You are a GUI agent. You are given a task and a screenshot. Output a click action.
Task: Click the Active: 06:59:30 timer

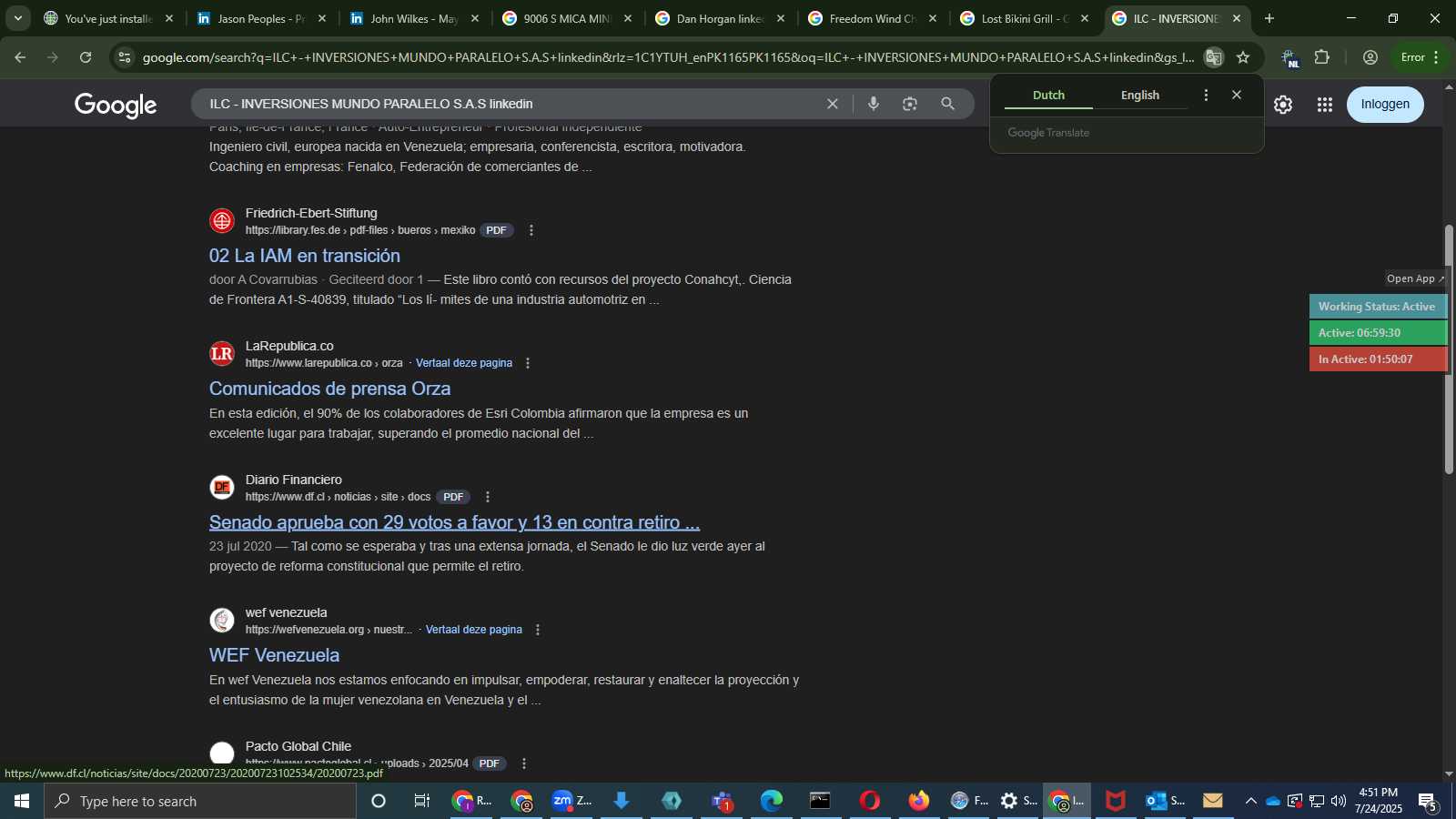coord(1377,333)
